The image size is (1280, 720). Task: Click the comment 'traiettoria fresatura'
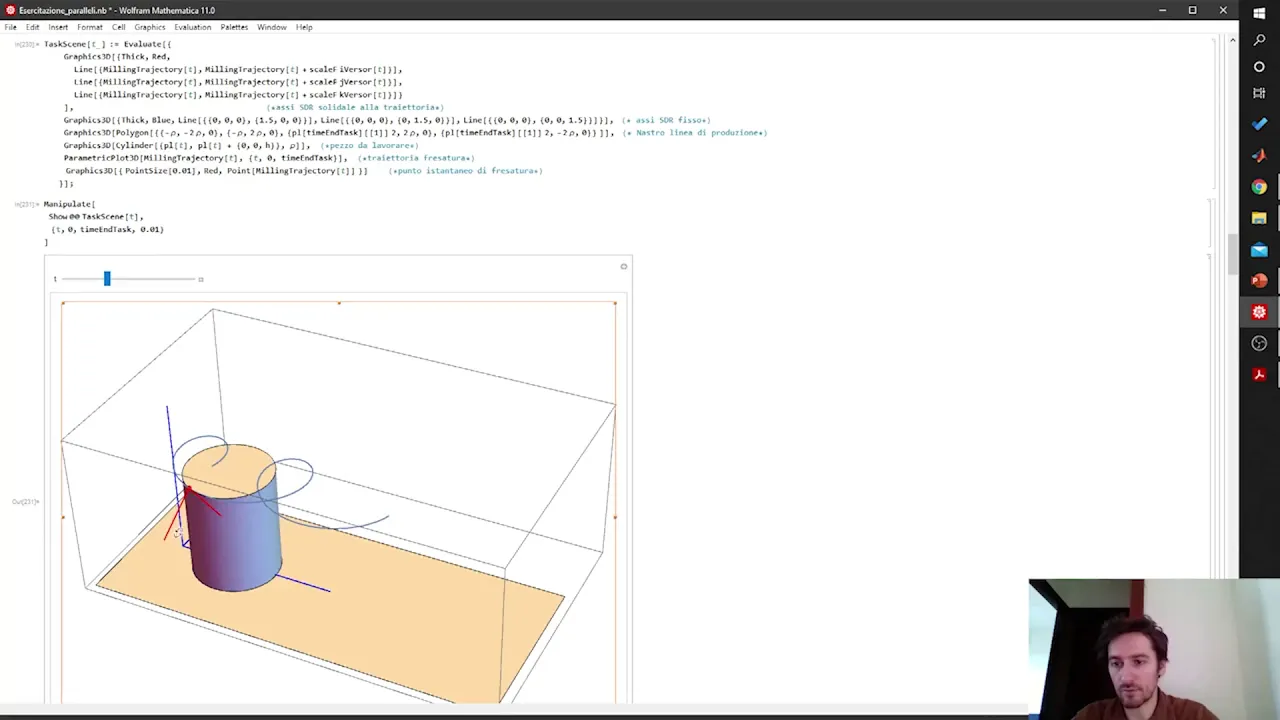(x=416, y=158)
